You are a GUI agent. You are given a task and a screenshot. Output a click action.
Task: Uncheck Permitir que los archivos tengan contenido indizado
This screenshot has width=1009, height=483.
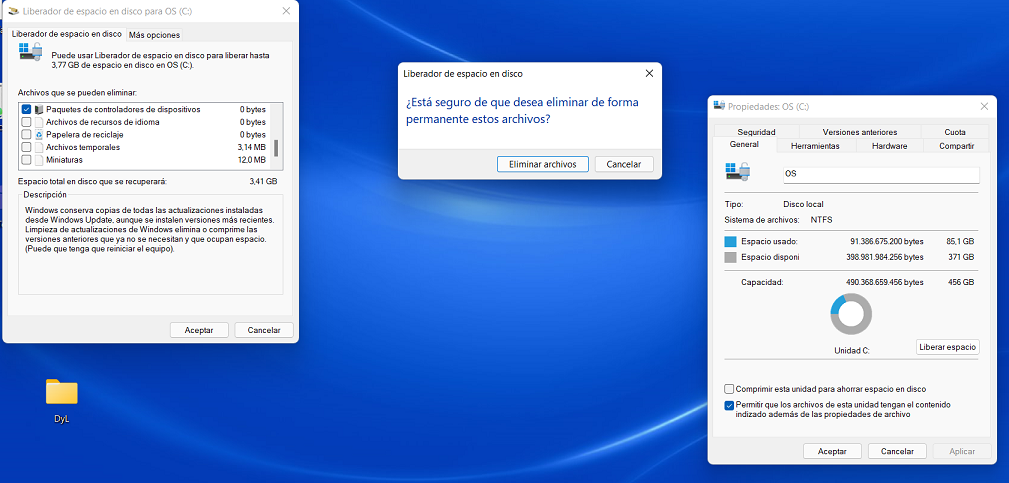(x=729, y=405)
